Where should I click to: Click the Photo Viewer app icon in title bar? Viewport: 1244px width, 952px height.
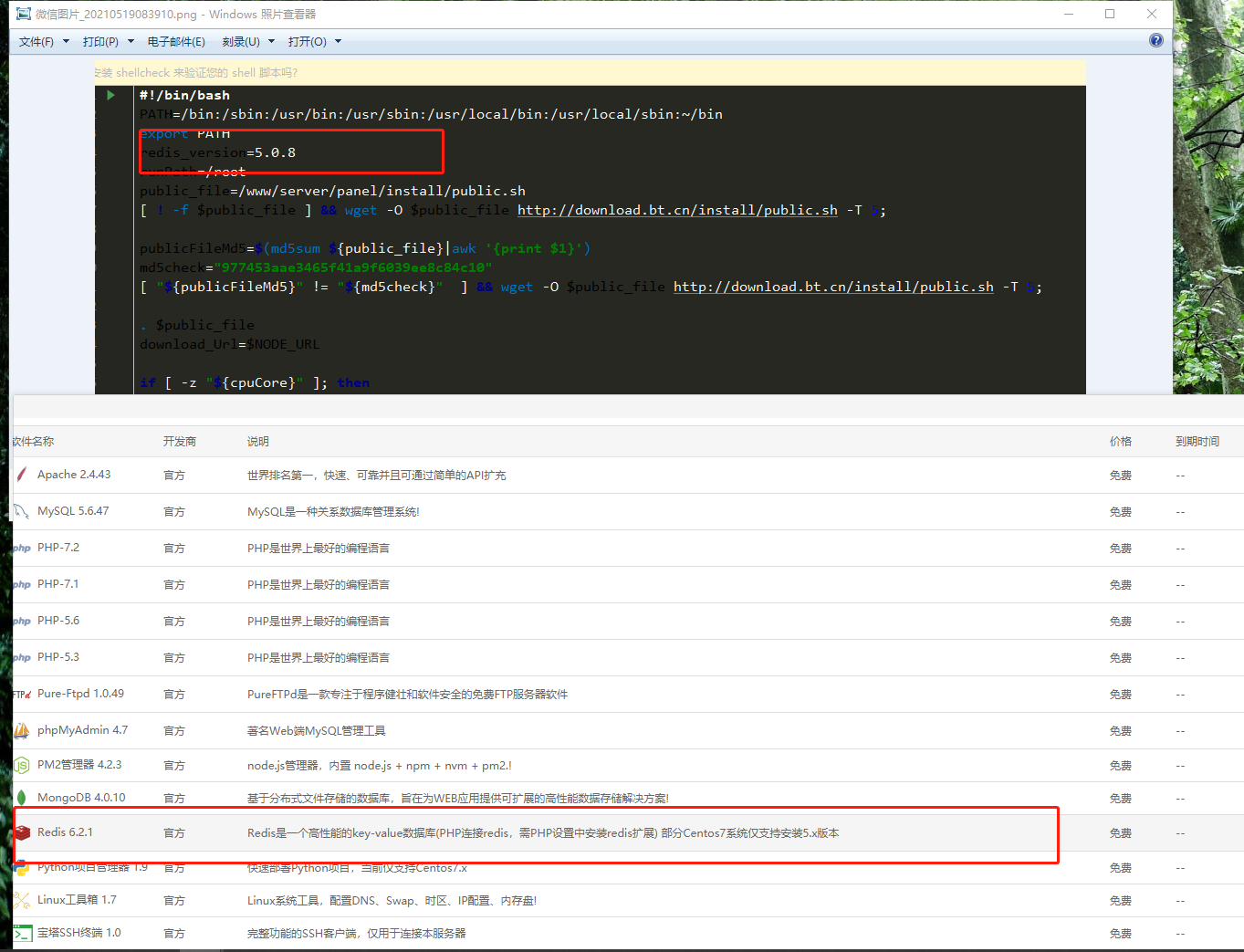coord(24,14)
